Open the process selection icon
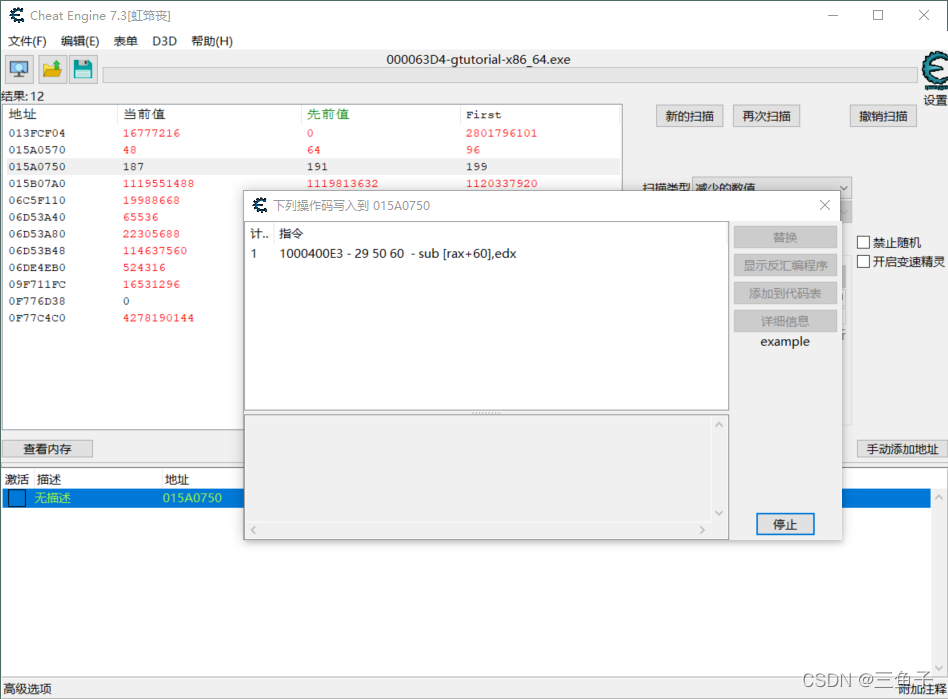948x699 pixels. tap(19, 69)
